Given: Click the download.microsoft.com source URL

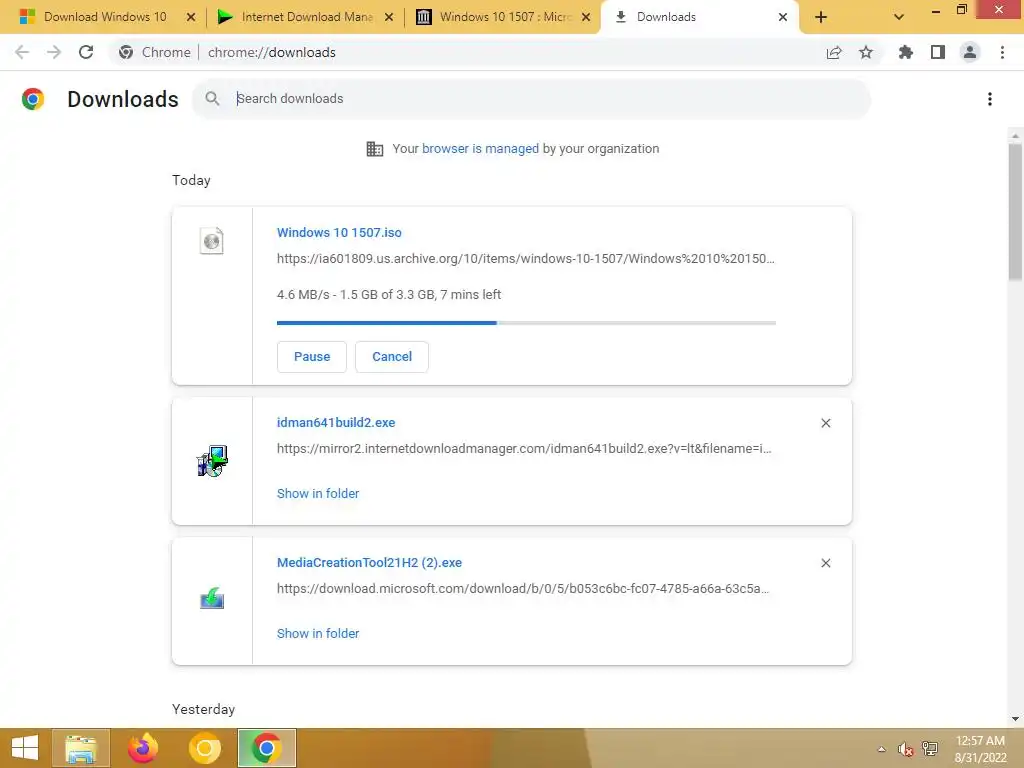Looking at the screenshot, I should 522,588.
